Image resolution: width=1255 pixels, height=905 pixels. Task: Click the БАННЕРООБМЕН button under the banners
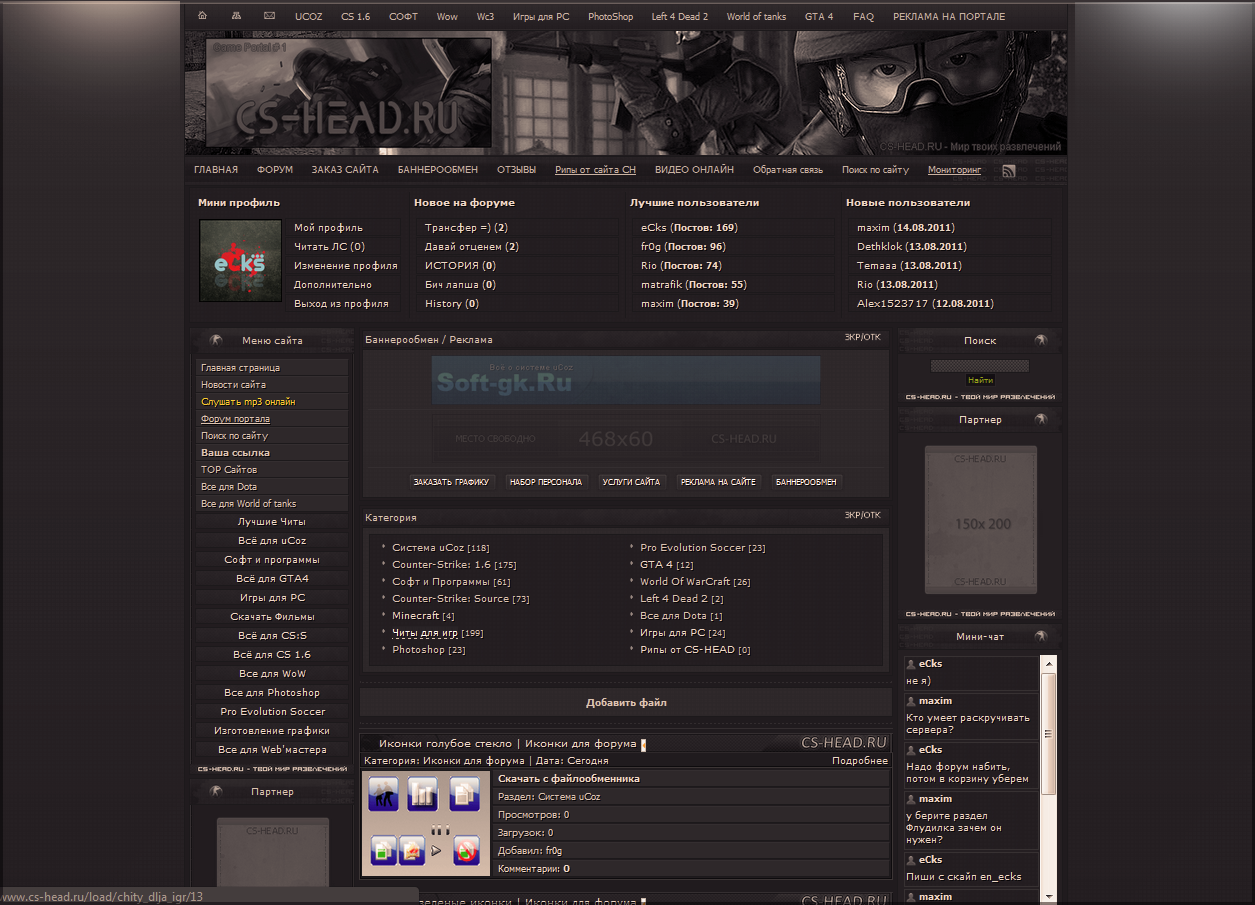[x=806, y=482]
